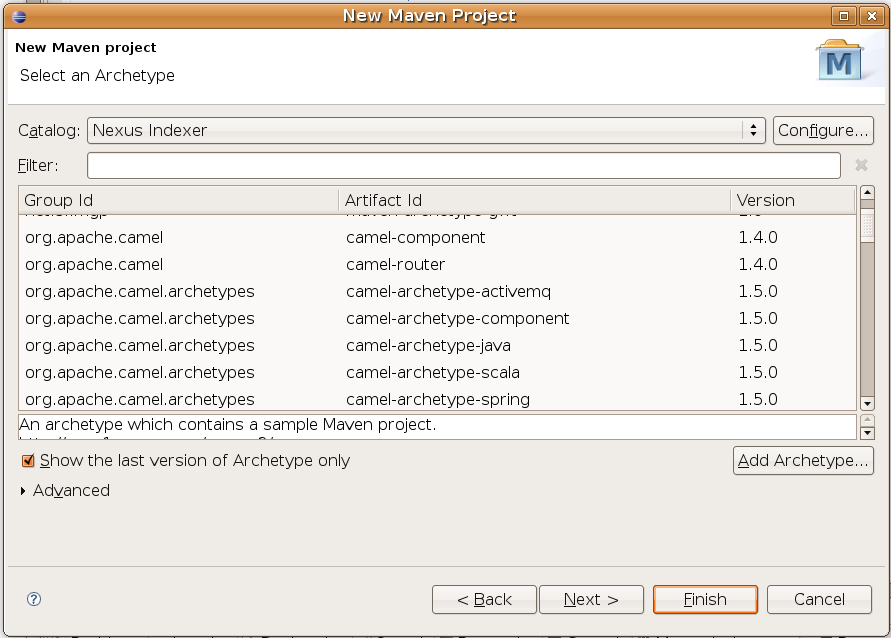Click the Add Archetype... button
The height and width of the screenshot is (638, 891).
pos(803,461)
